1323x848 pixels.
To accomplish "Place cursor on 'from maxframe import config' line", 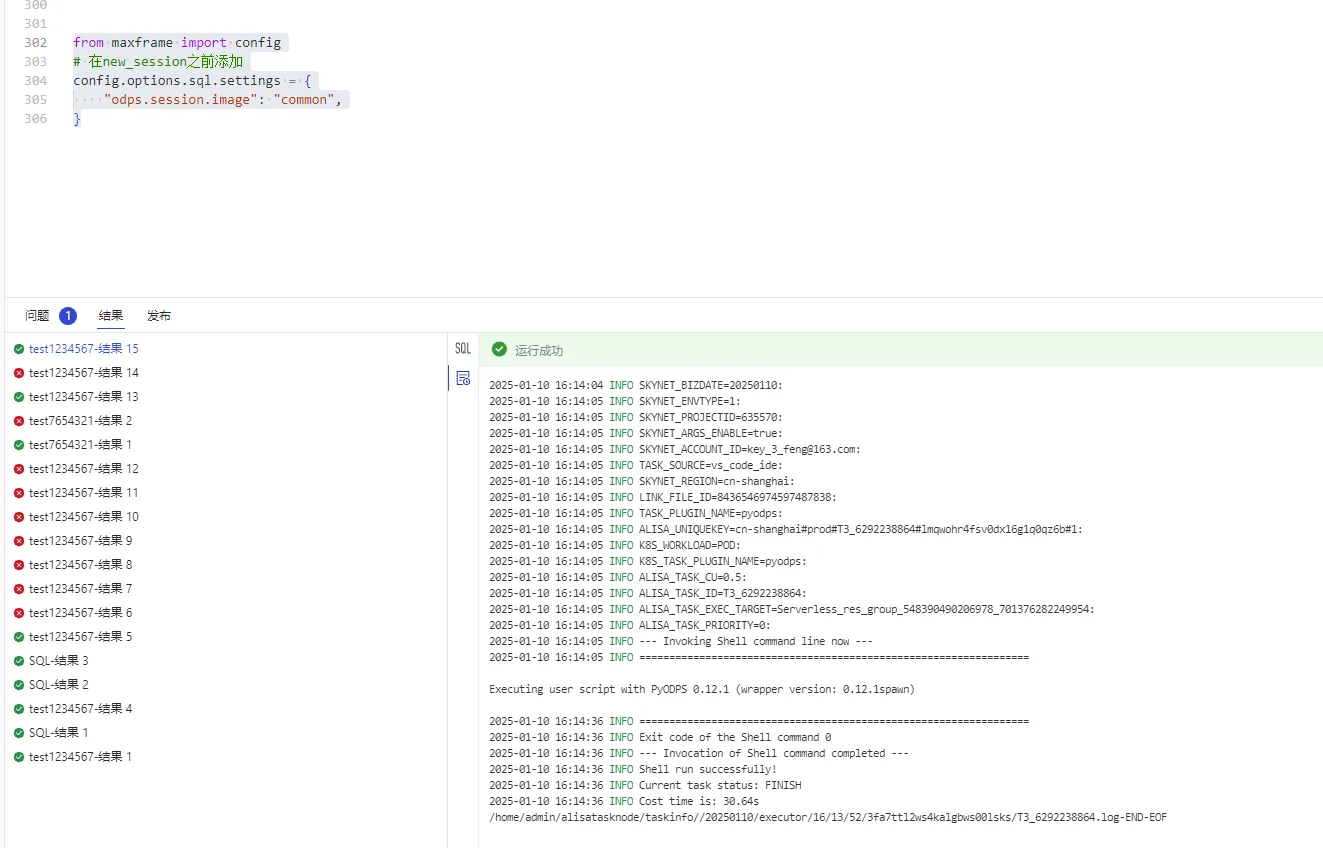I will [x=177, y=43].
